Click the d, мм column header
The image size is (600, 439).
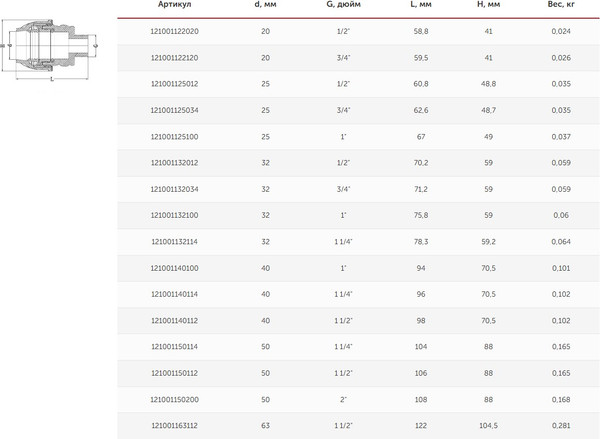click(267, 6)
